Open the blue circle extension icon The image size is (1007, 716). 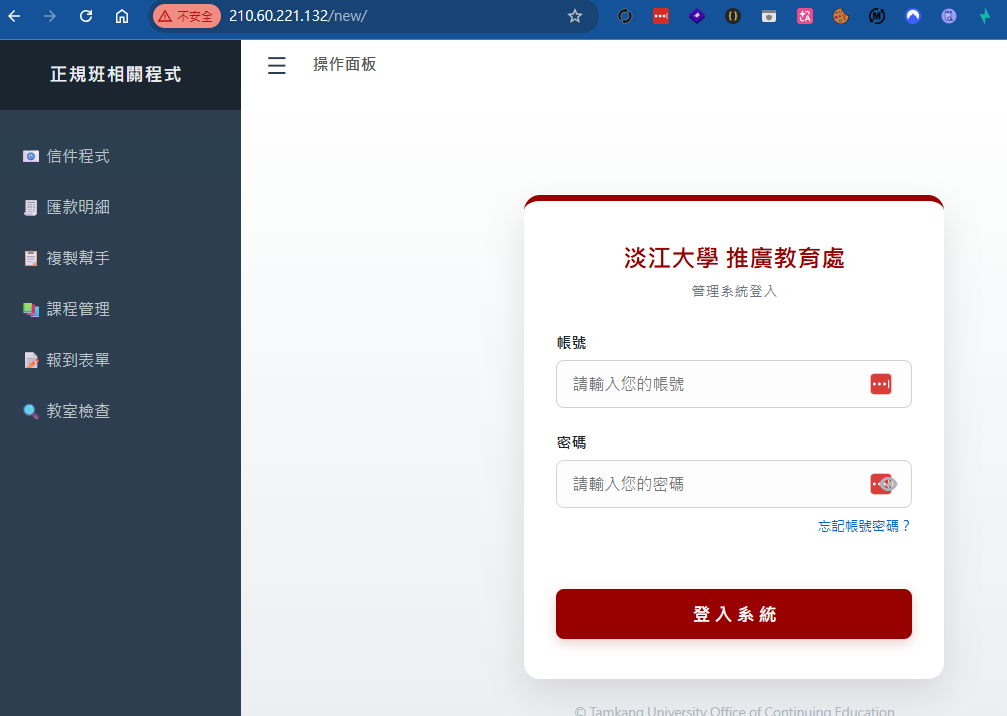[913, 16]
